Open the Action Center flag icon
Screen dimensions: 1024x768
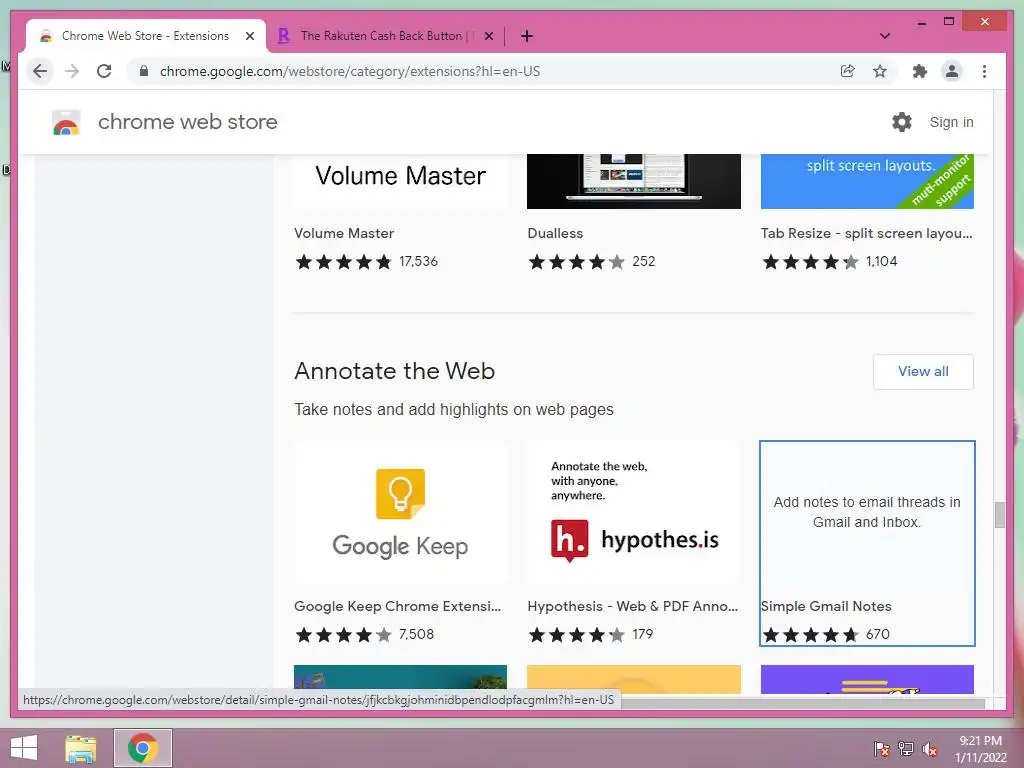coord(882,748)
